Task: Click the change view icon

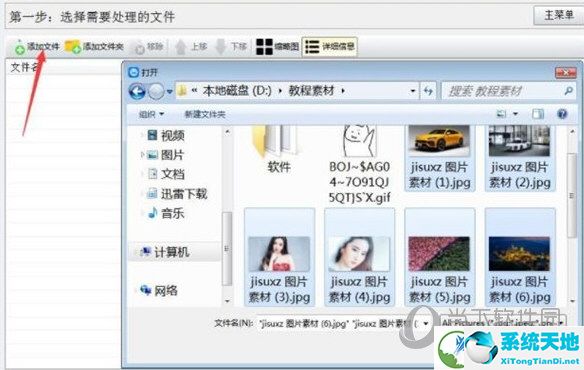Action: click(502, 114)
